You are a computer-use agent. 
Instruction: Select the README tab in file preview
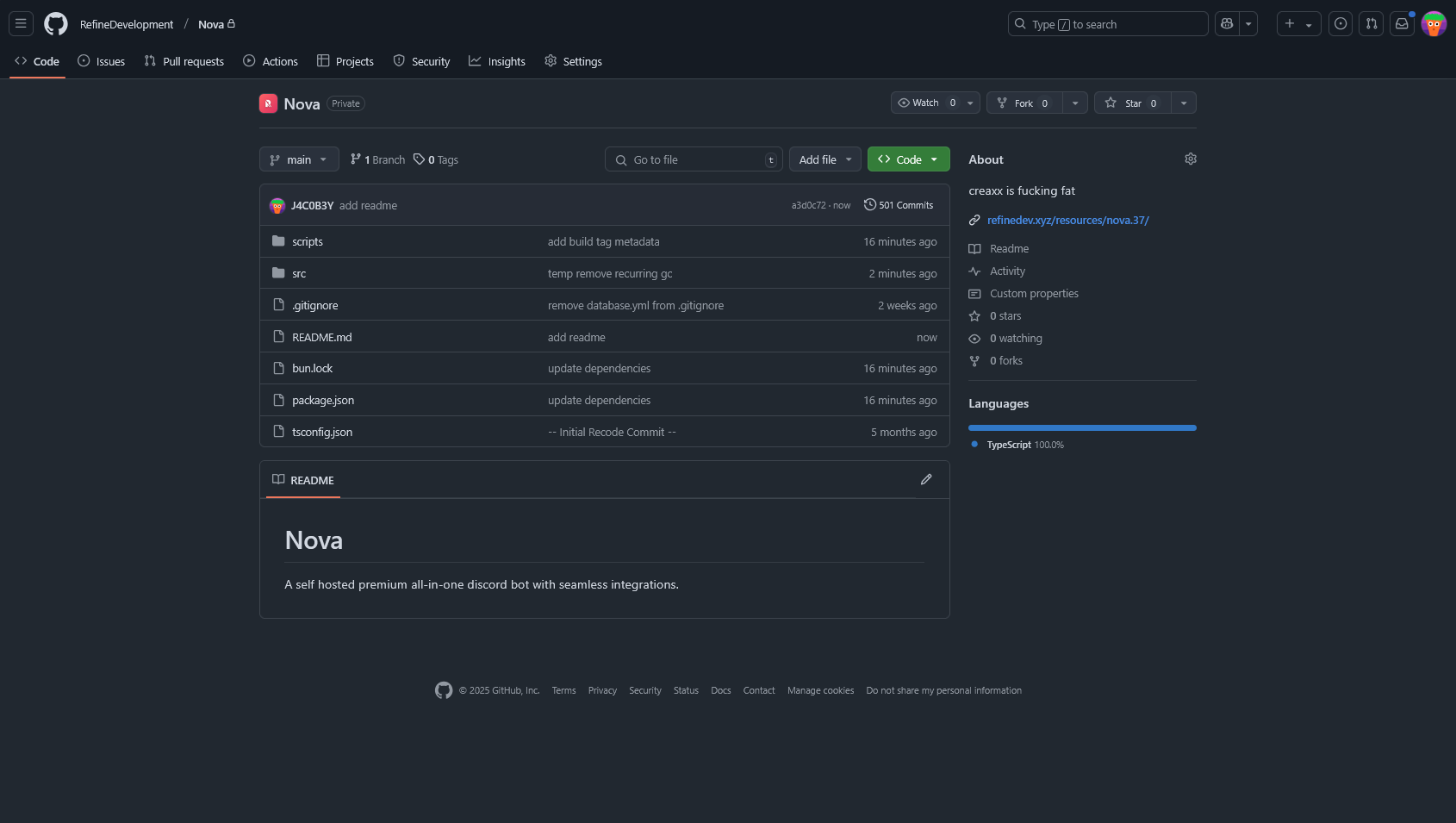[x=303, y=480]
